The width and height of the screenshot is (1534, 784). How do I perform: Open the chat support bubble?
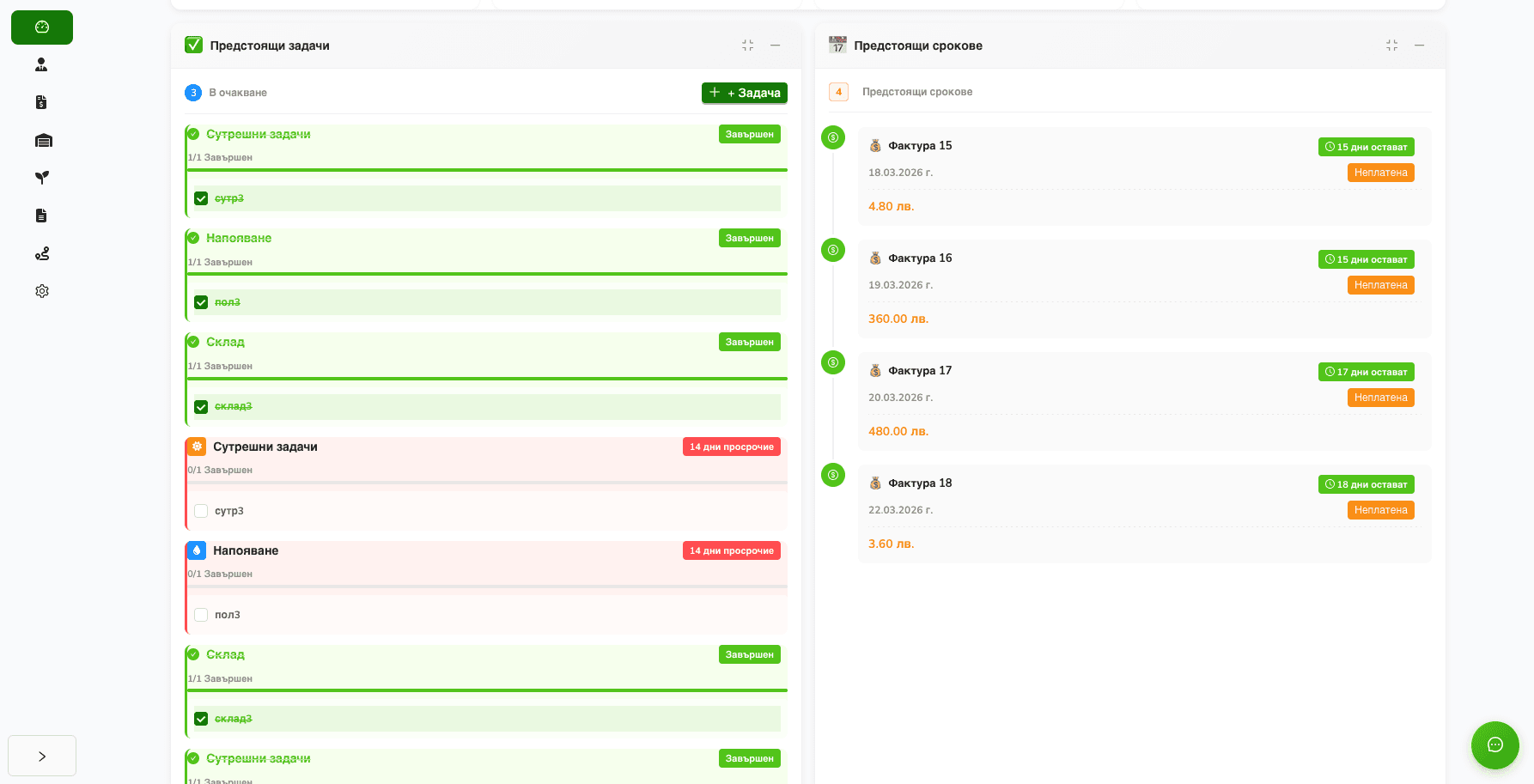[1494, 744]
